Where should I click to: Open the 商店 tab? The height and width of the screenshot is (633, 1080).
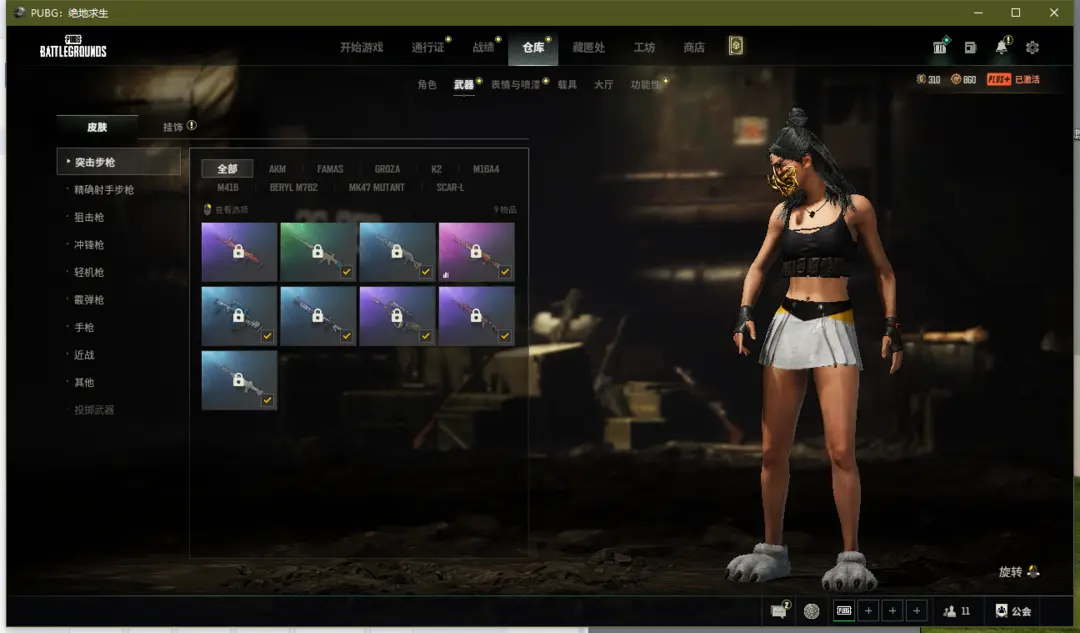[x=694, y=47]
